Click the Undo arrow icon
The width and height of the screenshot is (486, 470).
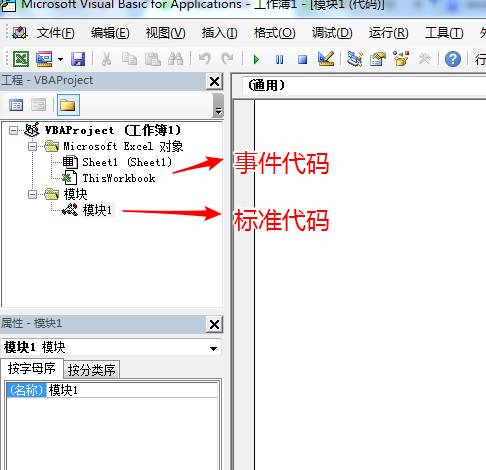[205, 59]
